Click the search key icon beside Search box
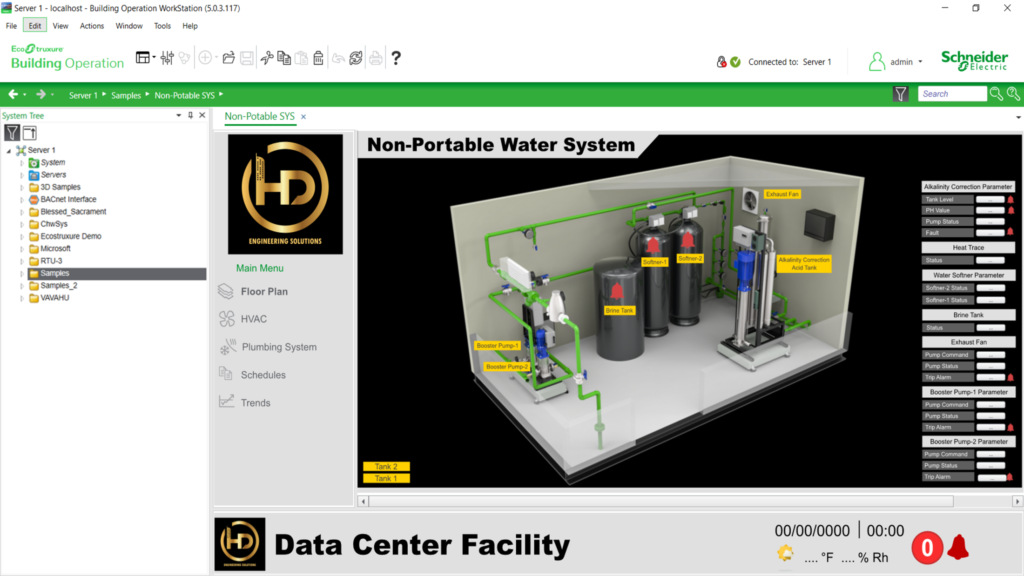Screen dimensions: 1024x576 [x=996, y=94]
